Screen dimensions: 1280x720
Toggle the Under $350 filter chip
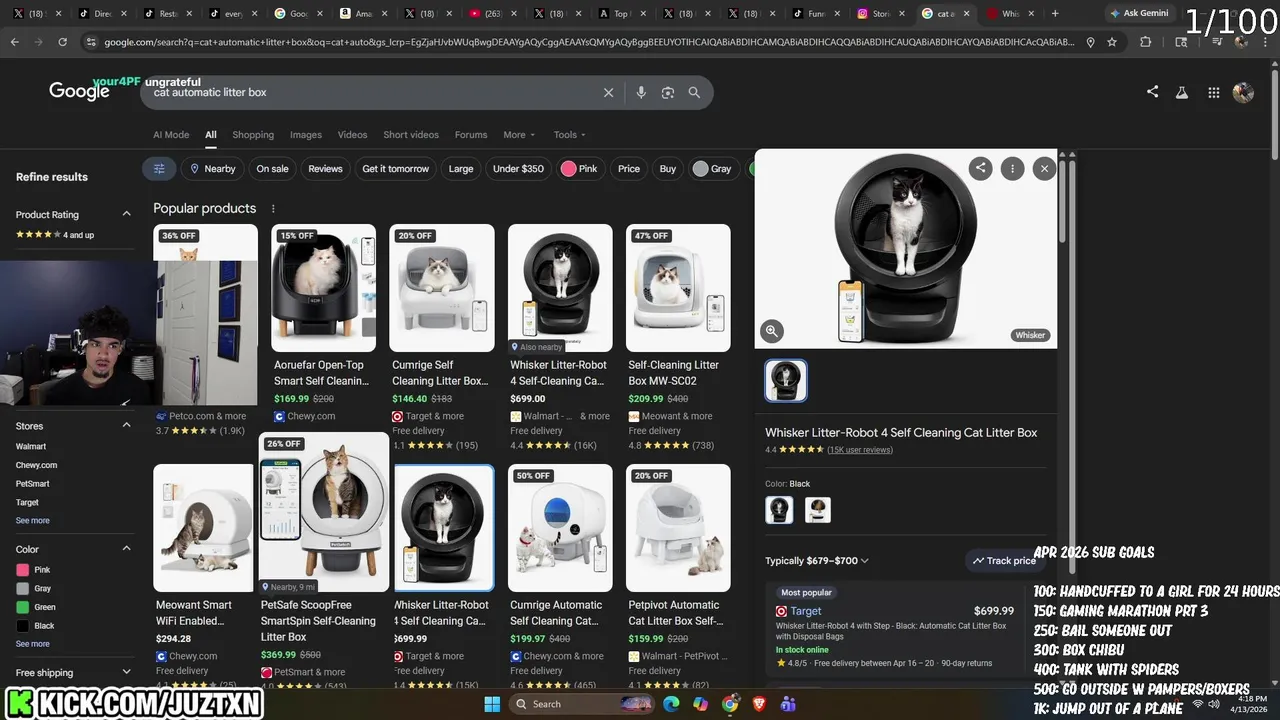point(518,169)
